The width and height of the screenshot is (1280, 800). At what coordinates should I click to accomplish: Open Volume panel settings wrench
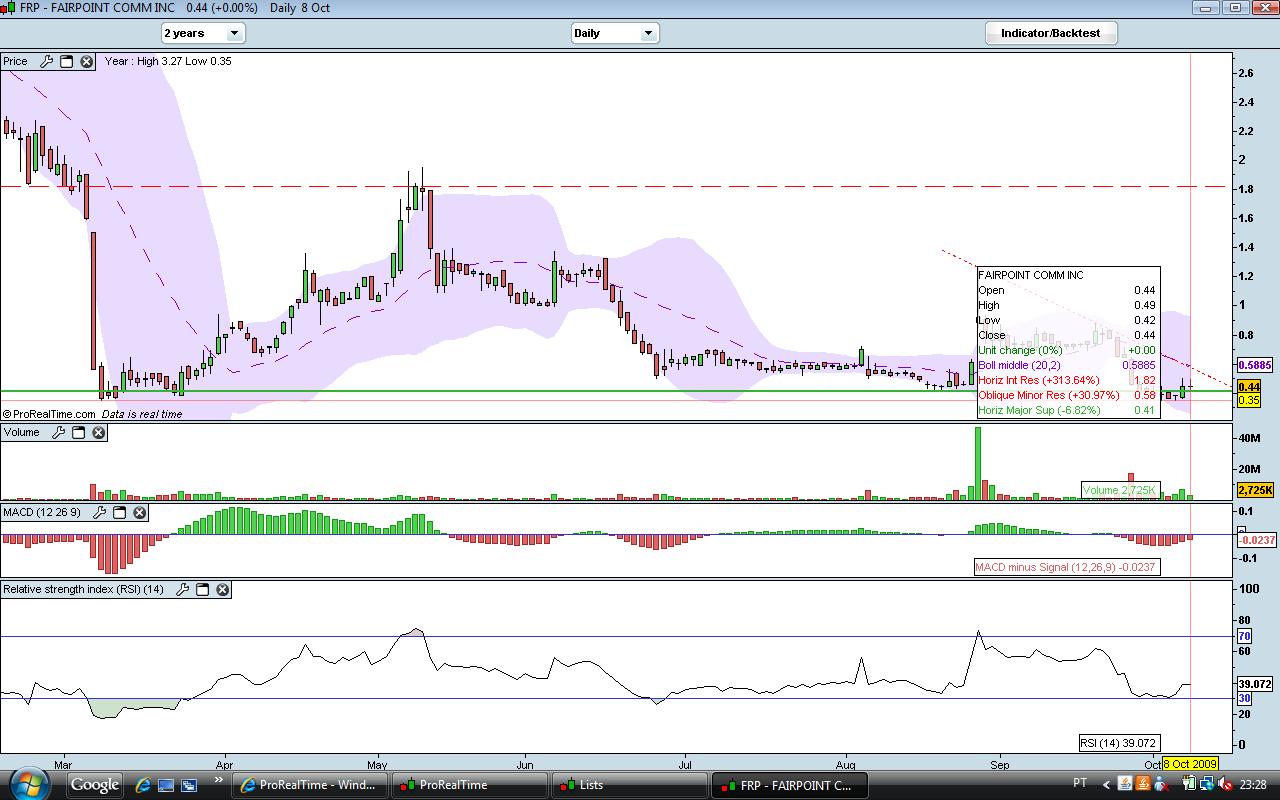(58, 432)
